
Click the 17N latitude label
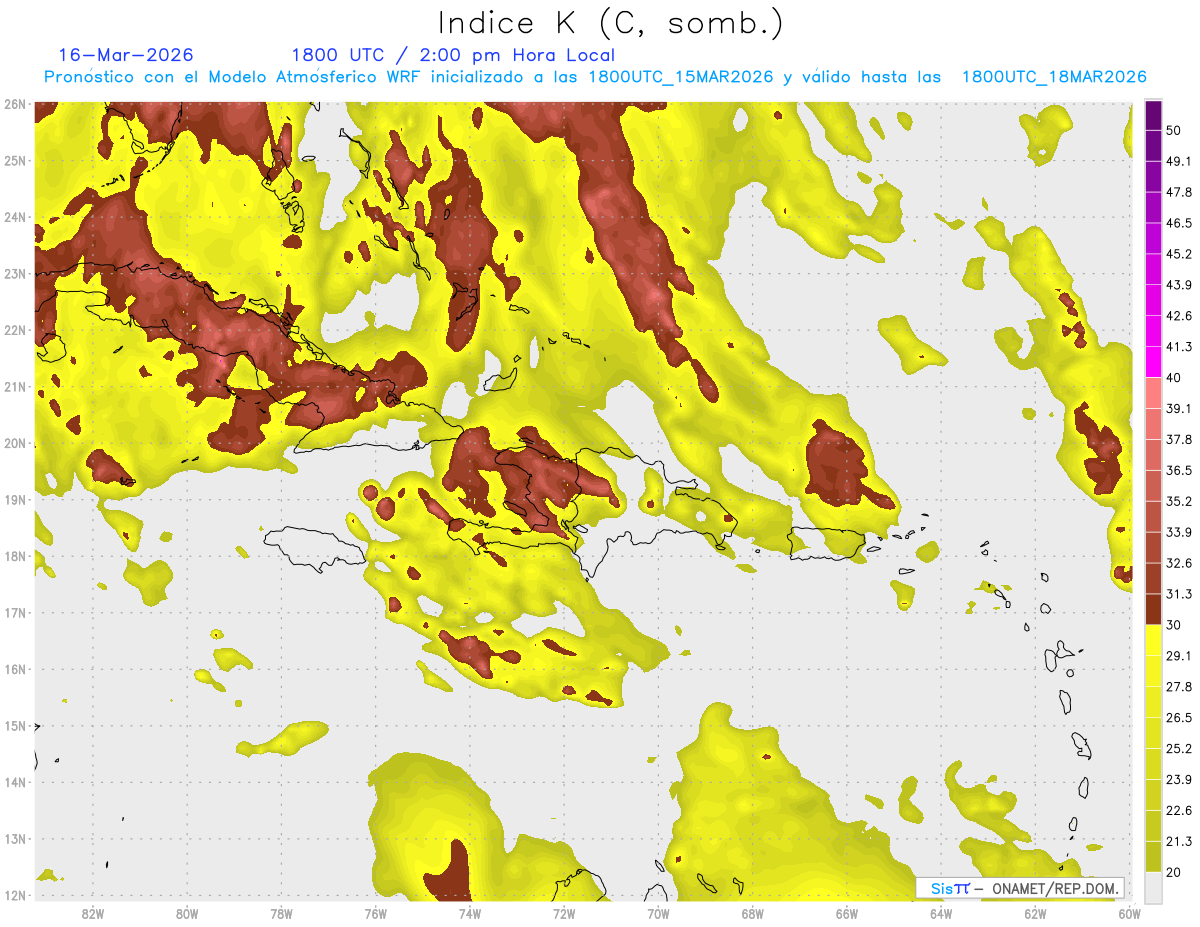point(15,613)
